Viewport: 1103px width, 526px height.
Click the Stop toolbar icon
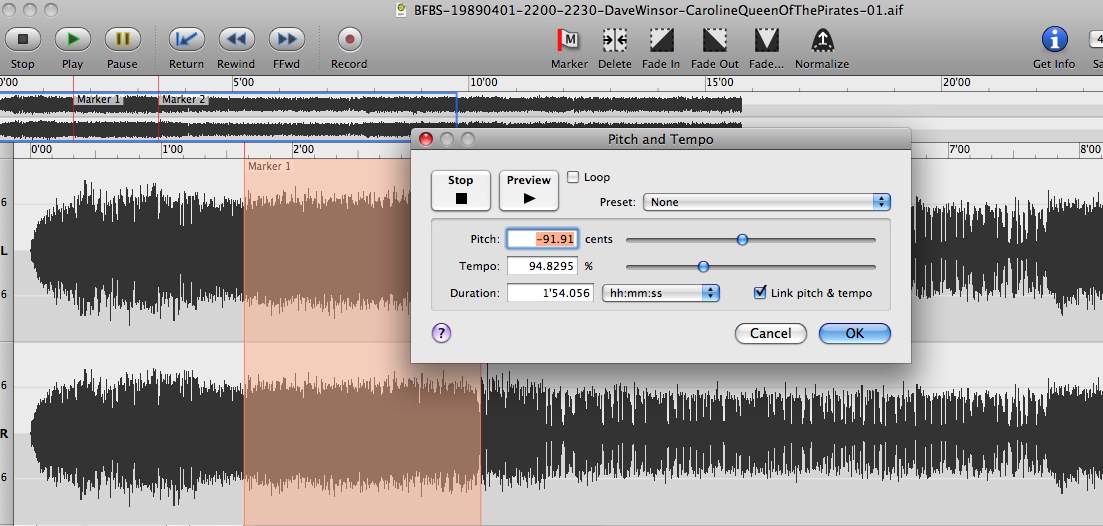22,40
